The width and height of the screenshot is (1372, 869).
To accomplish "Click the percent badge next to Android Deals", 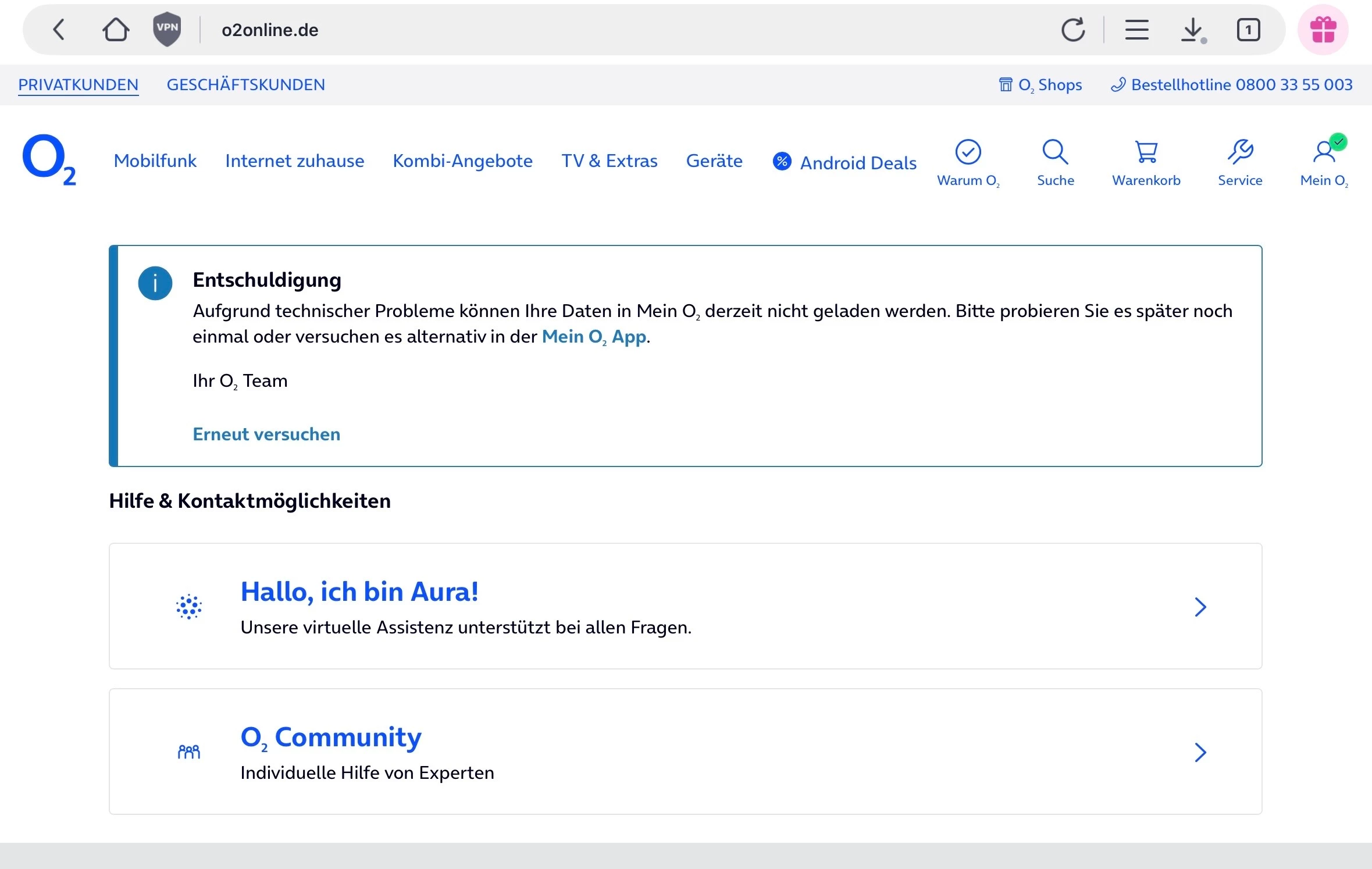I will pos(782,161).
